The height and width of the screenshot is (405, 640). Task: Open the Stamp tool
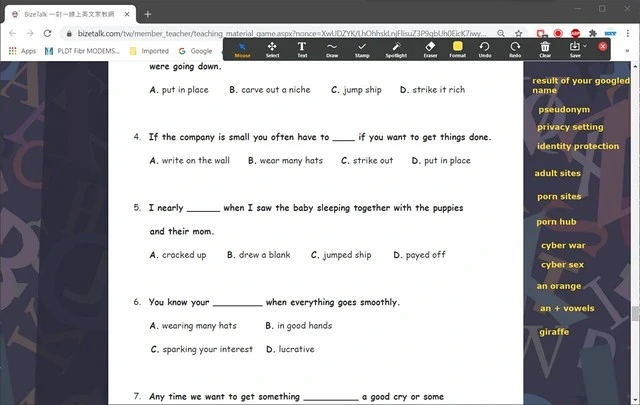tap(362, 49)
